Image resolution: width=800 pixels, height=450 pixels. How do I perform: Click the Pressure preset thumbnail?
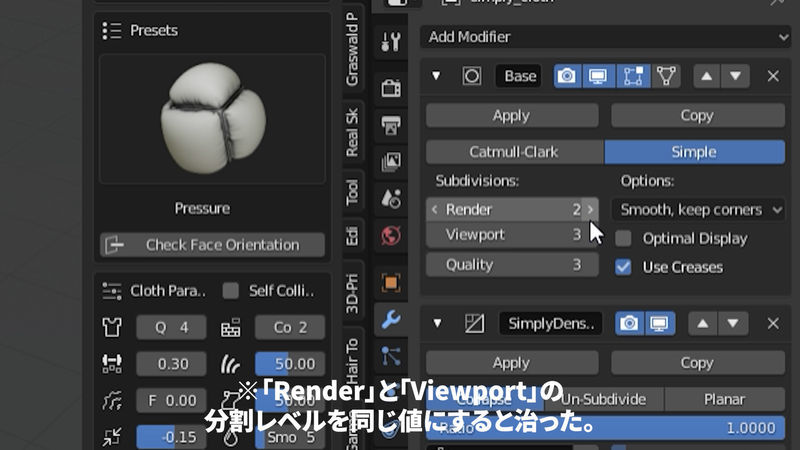click(x=212, y=119)
